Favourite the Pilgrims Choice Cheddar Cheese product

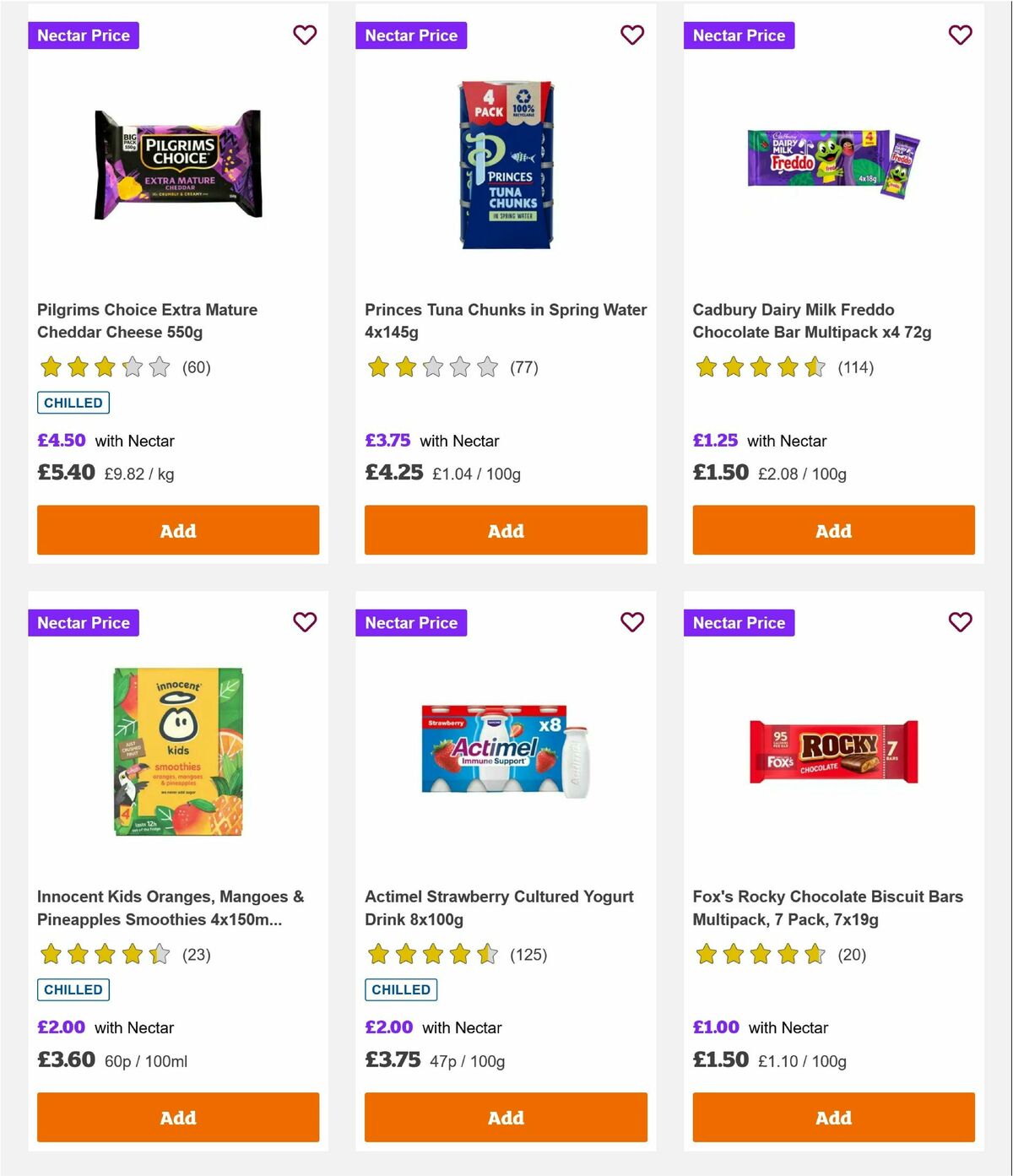(305, 35)
